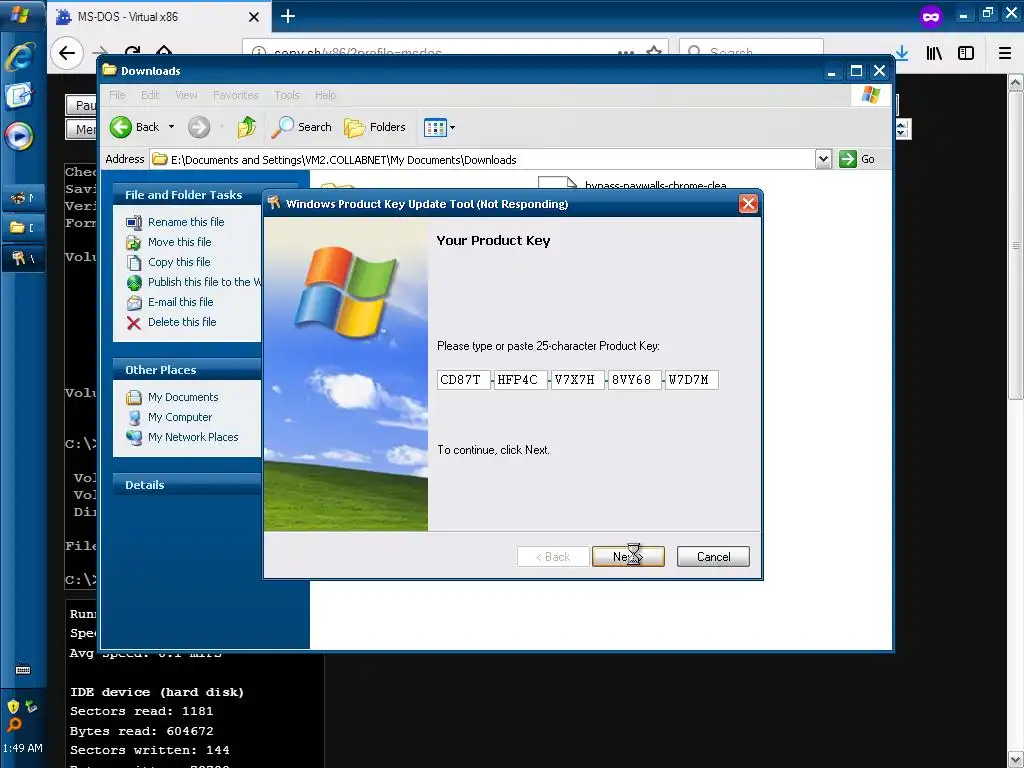Open the Edit menu in Downloads
This screenshot has width=1024, height=768.
click(x=150, y=95)
